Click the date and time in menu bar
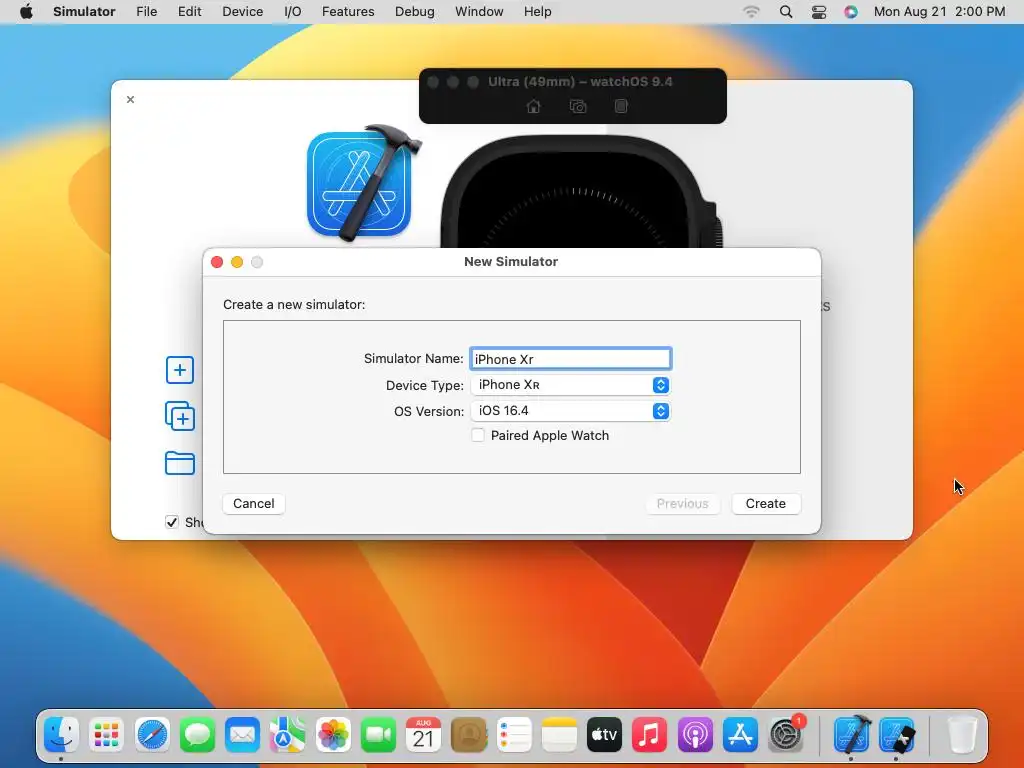Viewport: 1024px width, 768px height. coord(939,12)
